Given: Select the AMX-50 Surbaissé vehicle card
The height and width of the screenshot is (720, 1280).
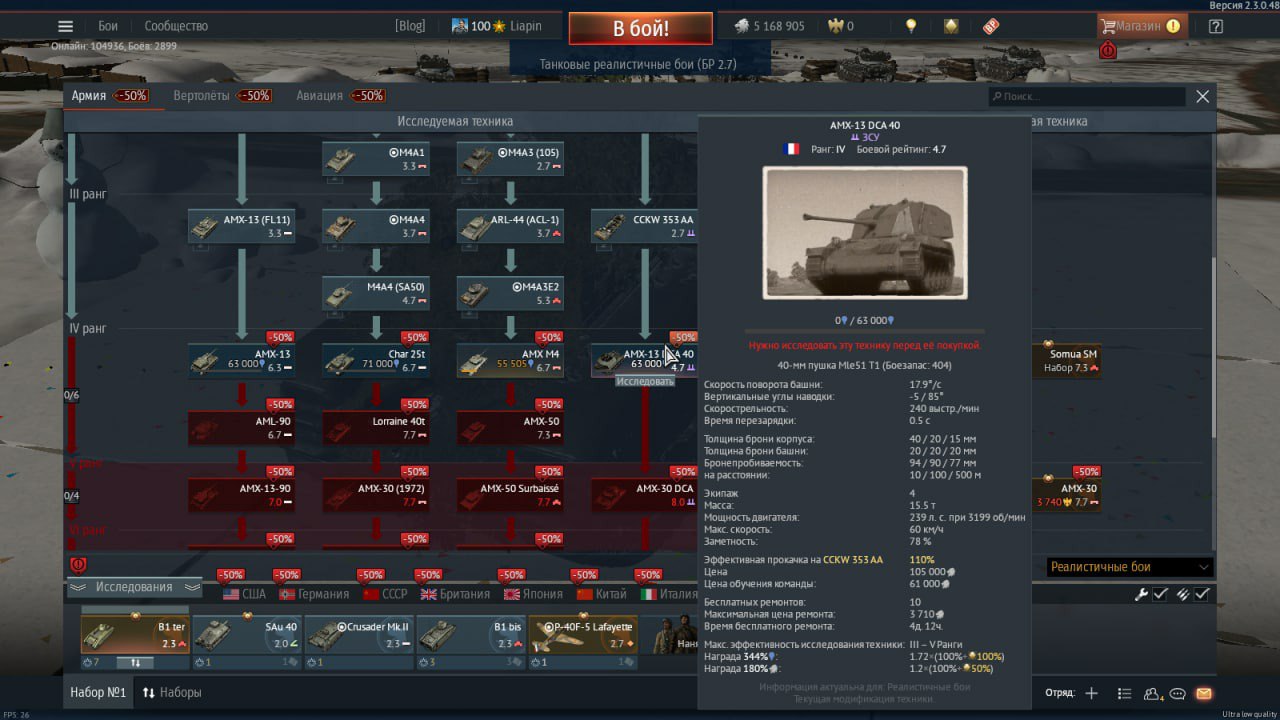Looking at the screenshot, I should 510,495.
